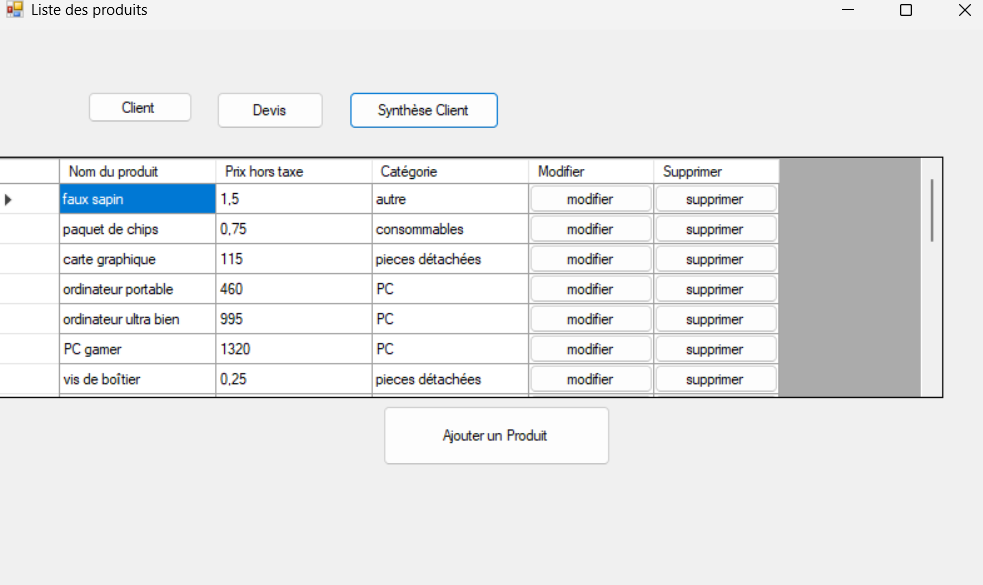Screen dimensions: 983x585
Task: Click the Synthèse Client button
Action: 423,110
